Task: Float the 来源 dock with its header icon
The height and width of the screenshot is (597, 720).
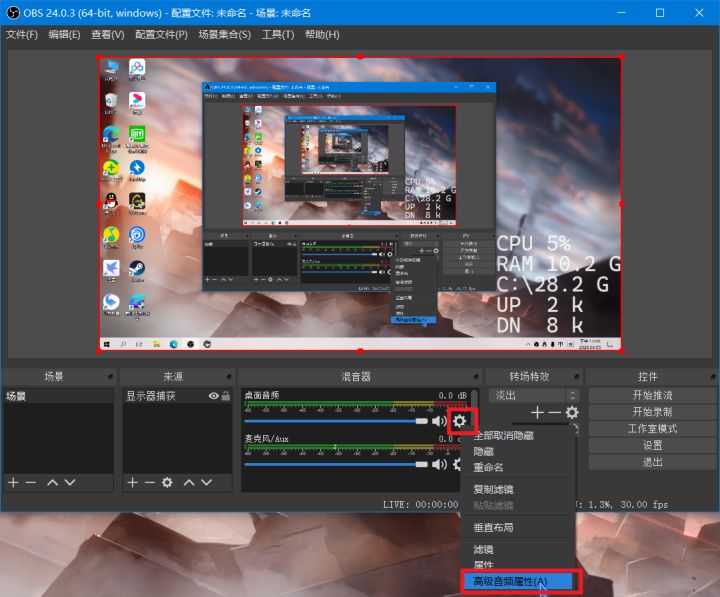Action: 229,377
